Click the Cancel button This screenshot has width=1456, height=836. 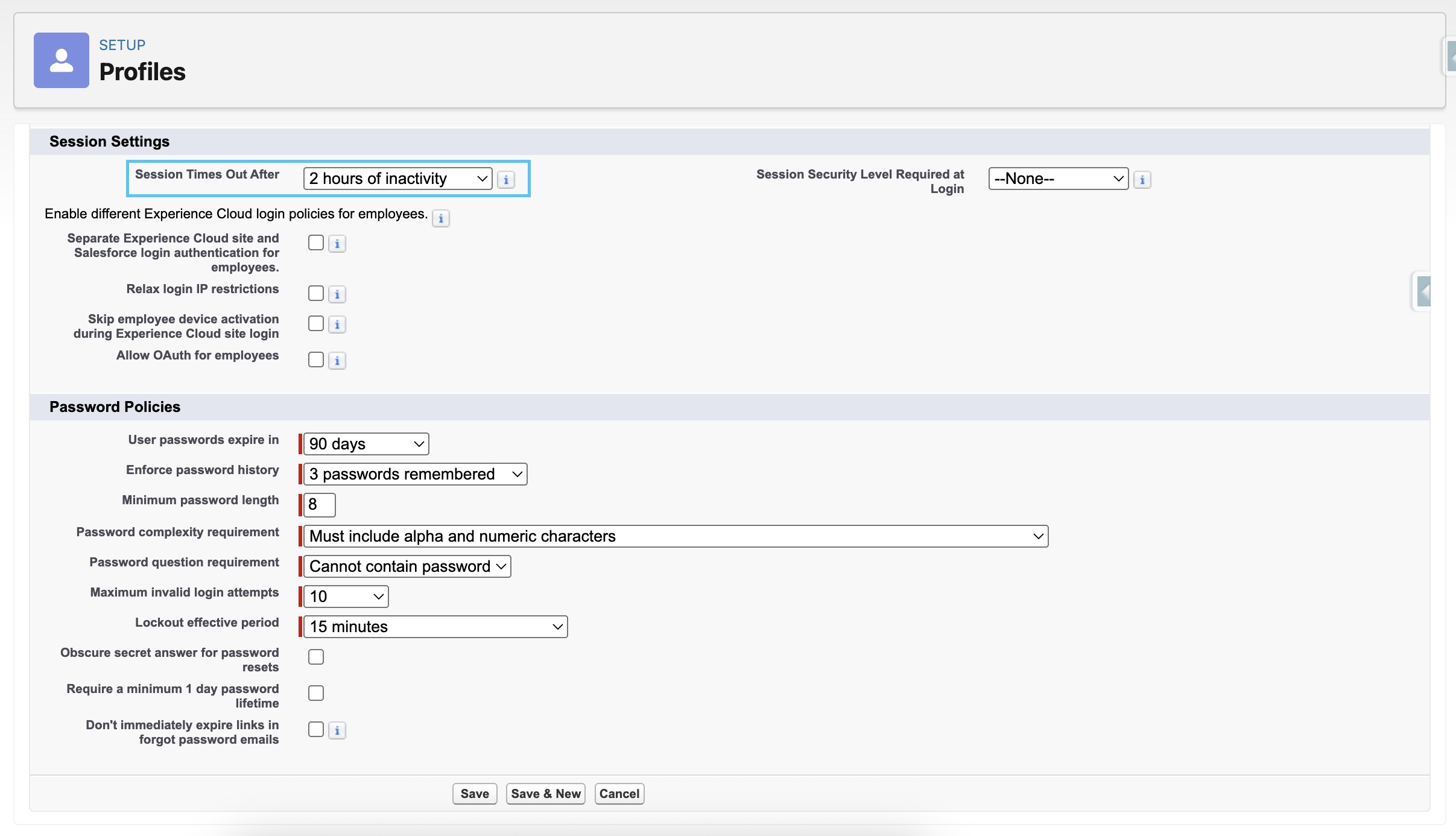pos(619,794)
